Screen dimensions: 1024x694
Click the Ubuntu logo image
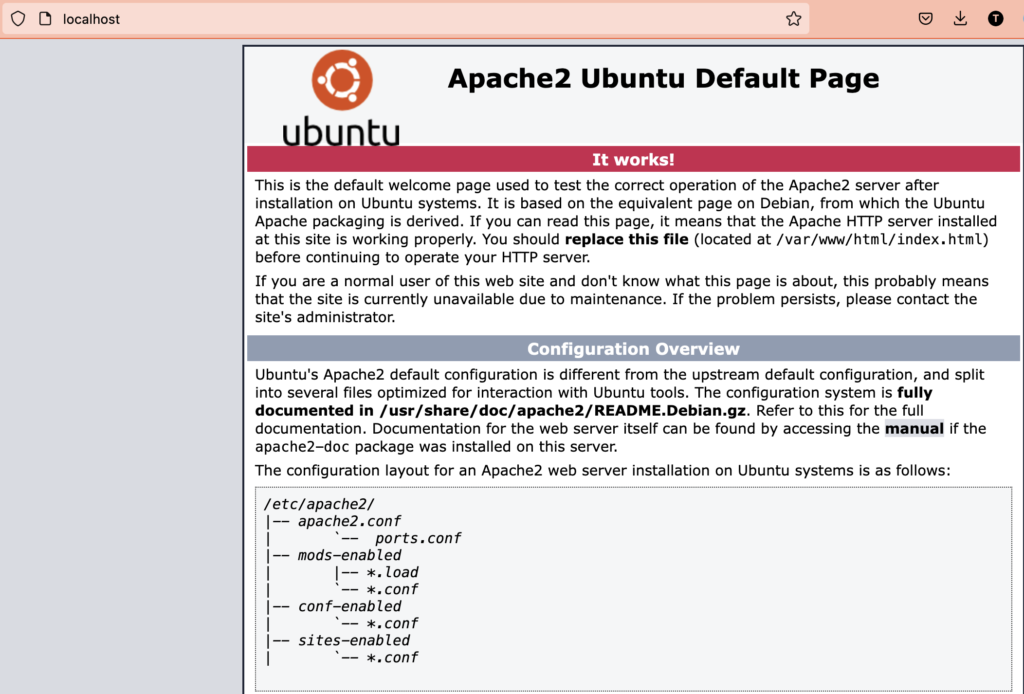point(342,97)
